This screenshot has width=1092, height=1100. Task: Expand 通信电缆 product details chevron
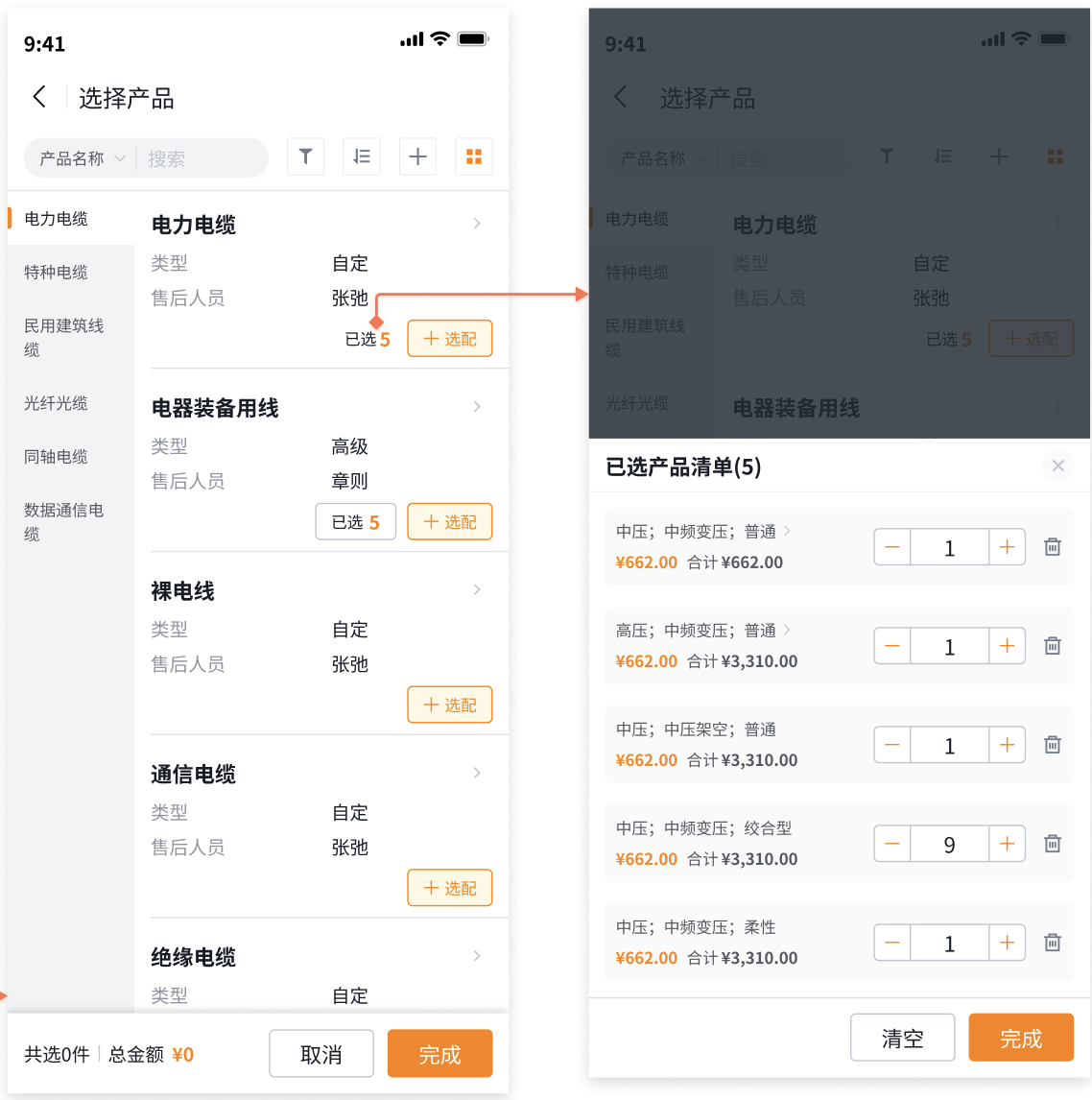tap(477, 773)
